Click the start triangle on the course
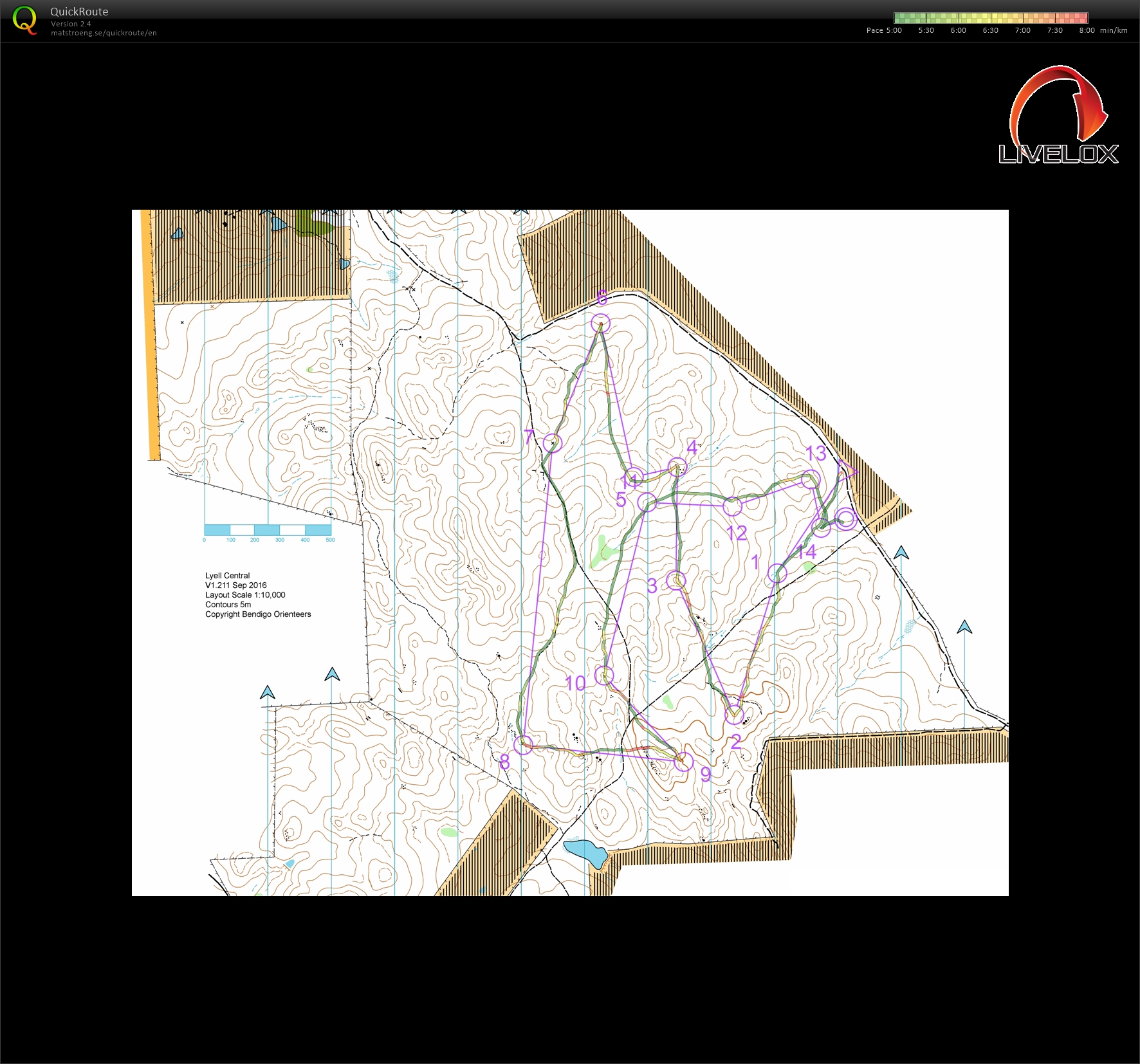1140x1064 pixels. (x=847, y=470)
